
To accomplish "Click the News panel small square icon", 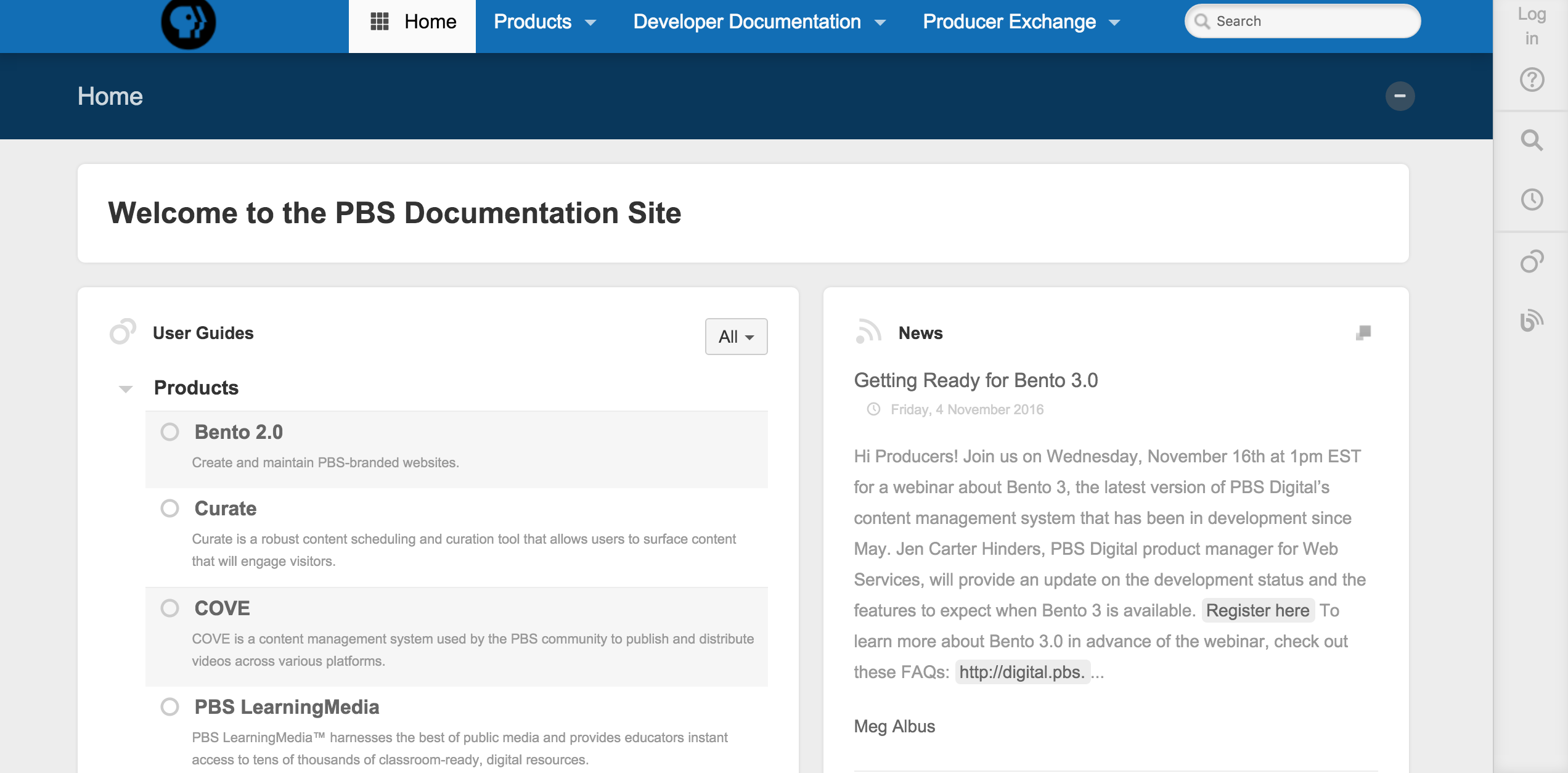I will [1363, 333].
